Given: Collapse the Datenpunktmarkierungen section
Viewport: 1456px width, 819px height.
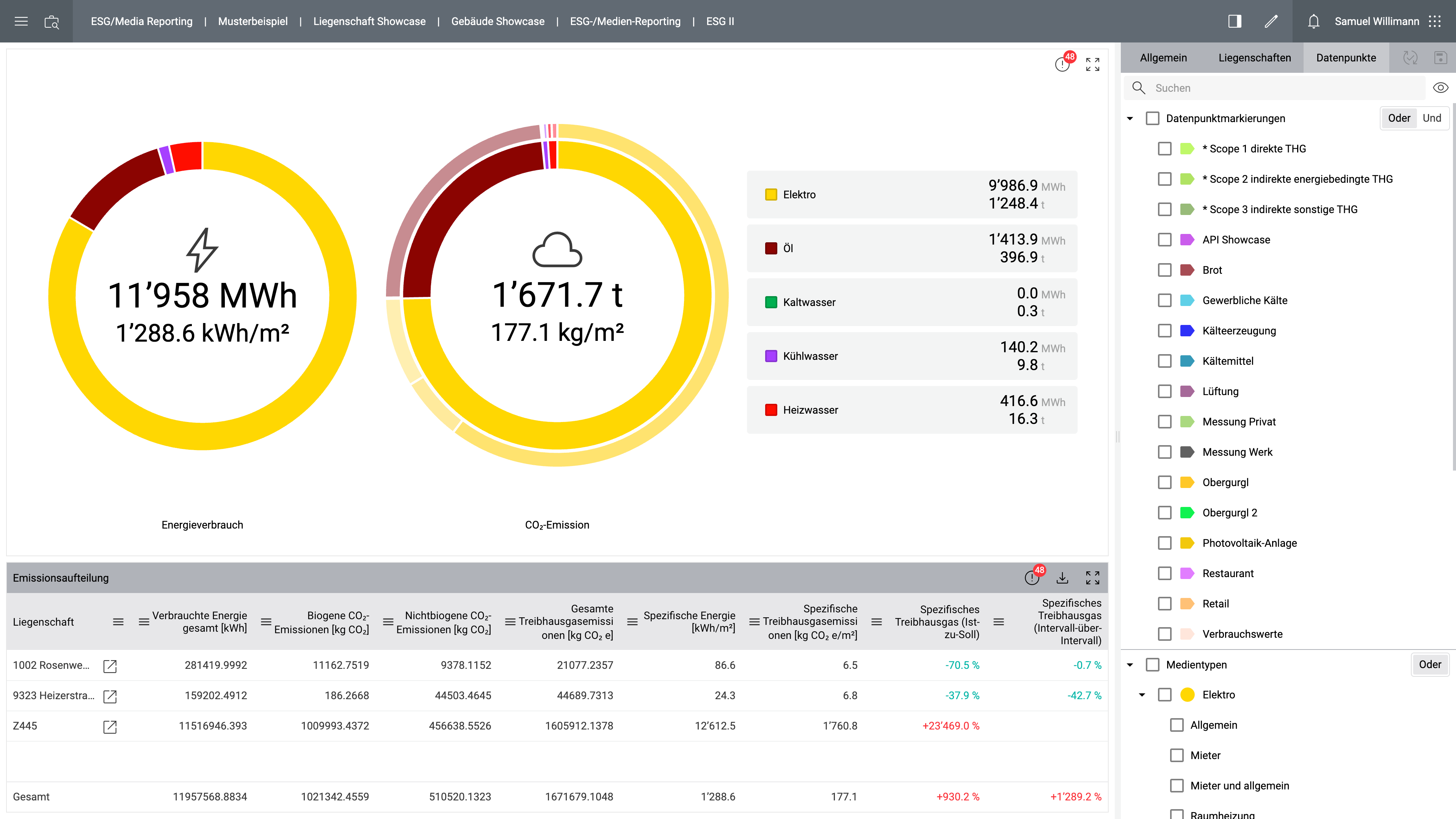Looking at the screenshot, I should pyautogui.click(x=1130, y=119).
